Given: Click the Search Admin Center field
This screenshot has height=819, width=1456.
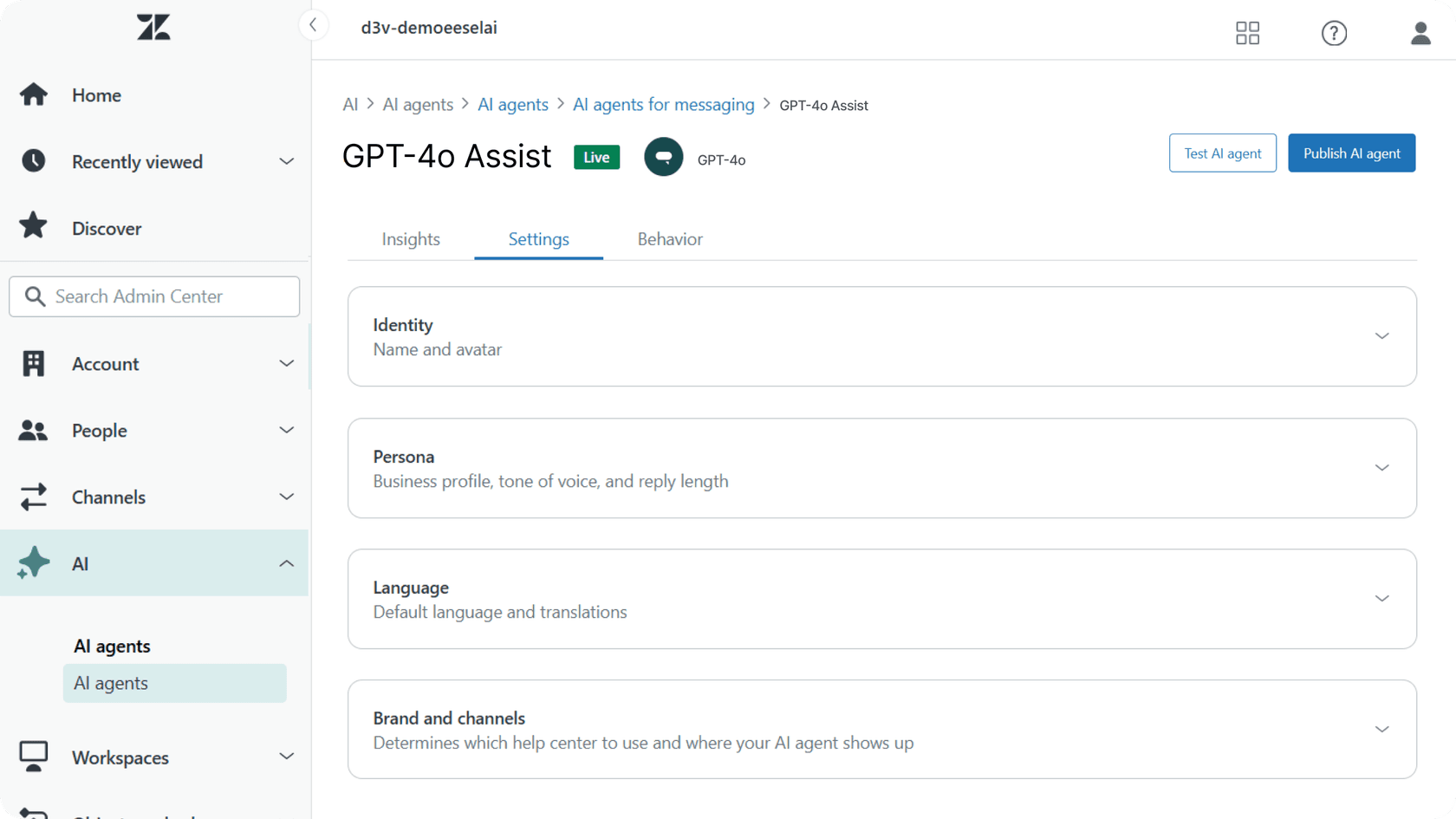Looking at the screenshot, I should [153, 296].
